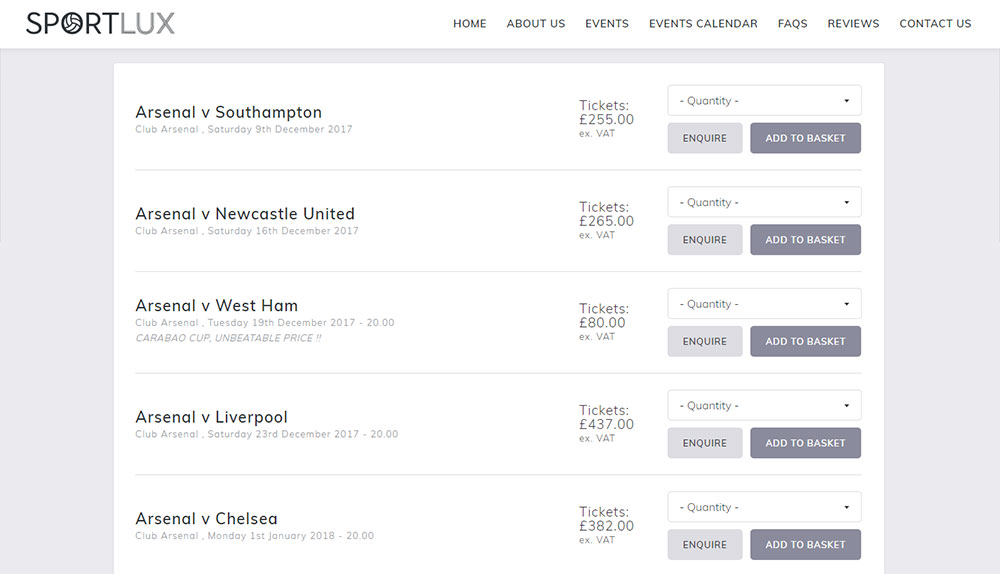Viewport: 1000px width, 574px height.
Task: Click the Arsenal v Chelsea event heading
Action: coord(206,519)
